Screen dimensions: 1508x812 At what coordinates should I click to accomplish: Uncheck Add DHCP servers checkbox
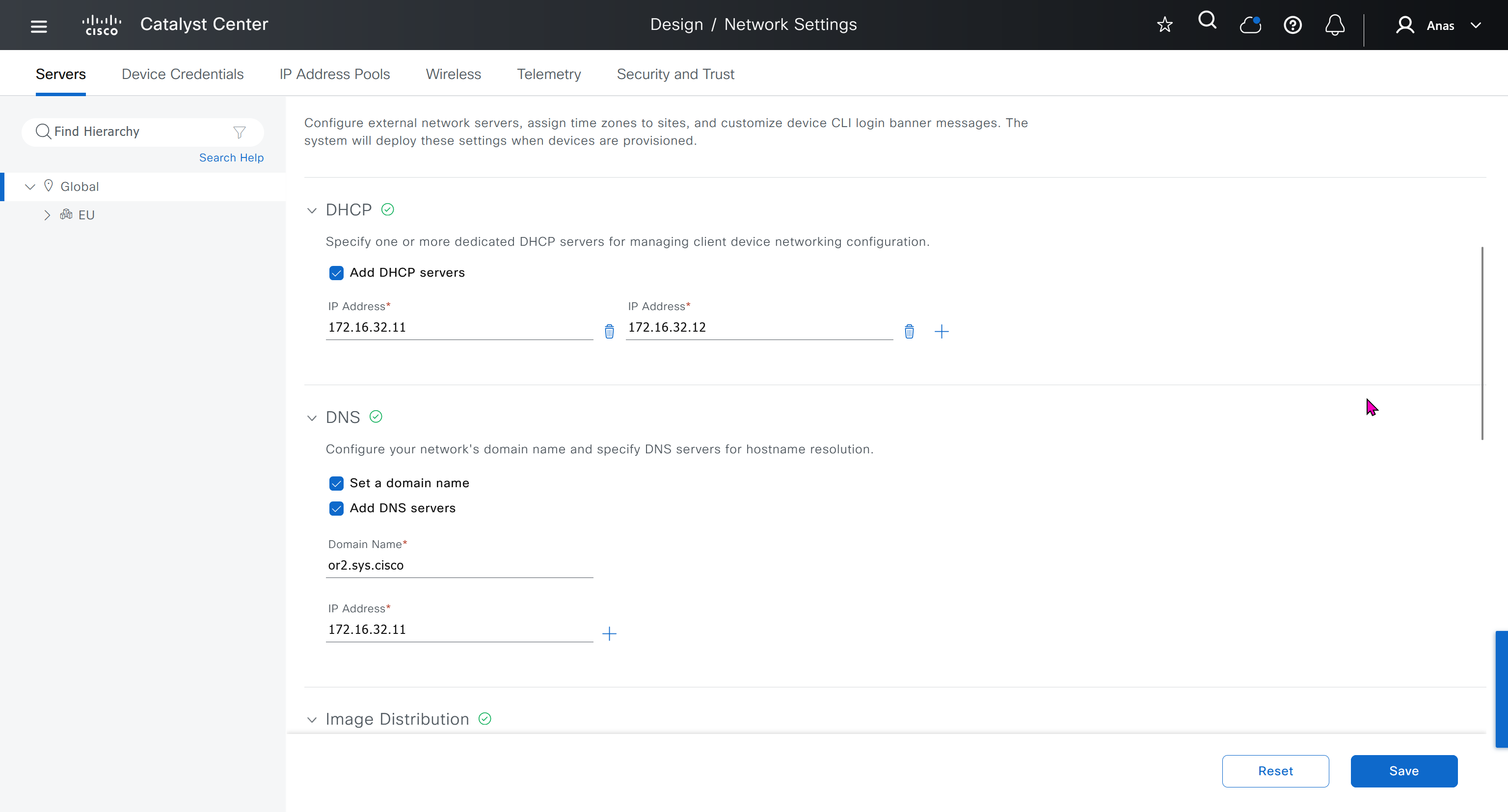[x=336, y=273]
